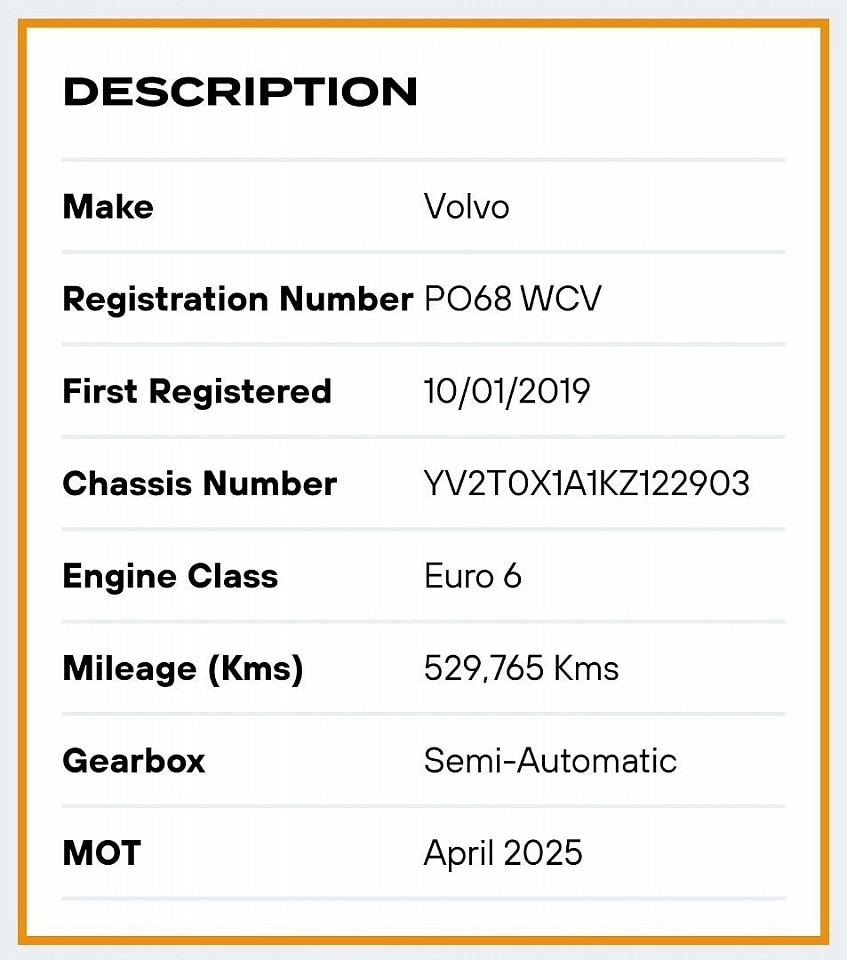Select the Make label
This screenshot has height=960, width=847.
click(108, 206)
